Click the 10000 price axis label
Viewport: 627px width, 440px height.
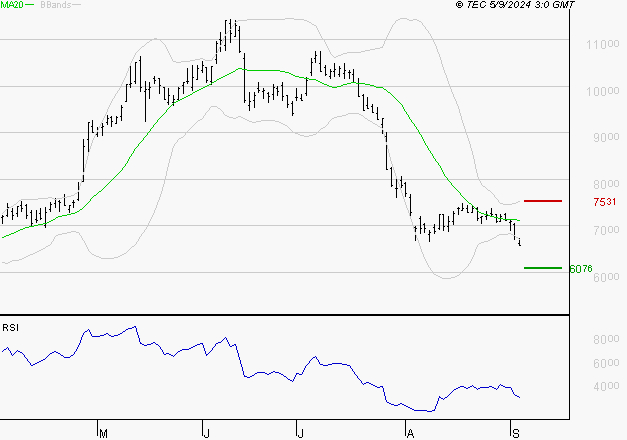(x=603, y=91)
